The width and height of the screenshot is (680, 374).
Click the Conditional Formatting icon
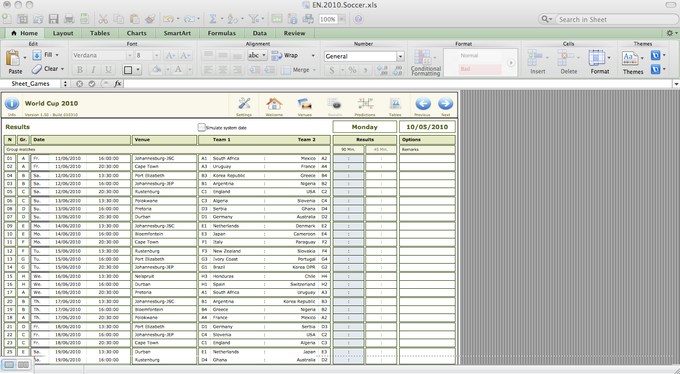click(x=423, y=57)
